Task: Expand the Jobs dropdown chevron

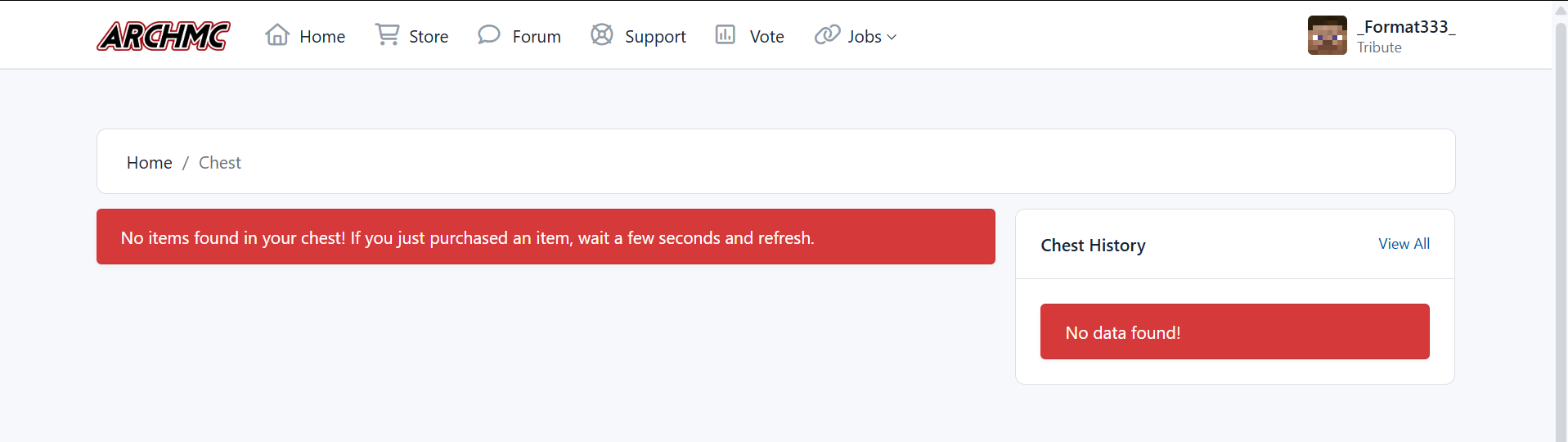Action: click(892, 37)
